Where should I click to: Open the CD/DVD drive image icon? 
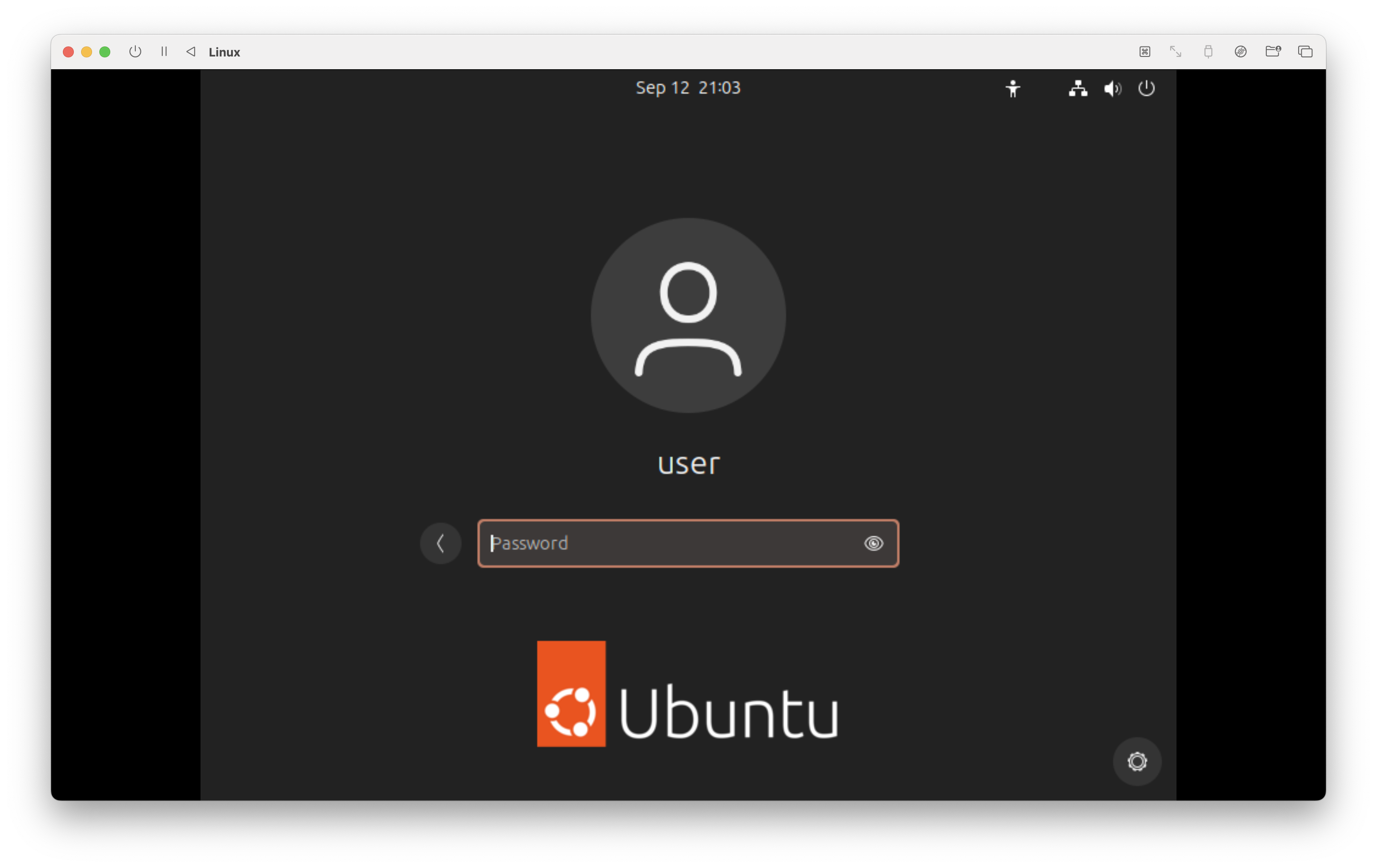[1240, 51]
